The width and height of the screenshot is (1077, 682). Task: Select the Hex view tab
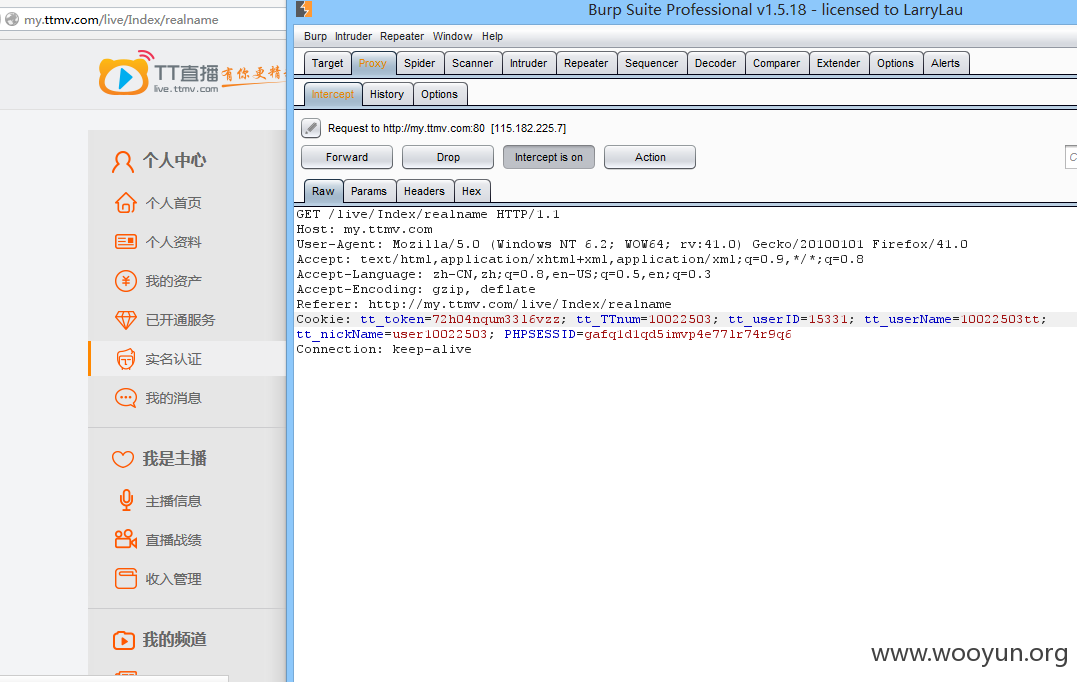coord(471,191)
